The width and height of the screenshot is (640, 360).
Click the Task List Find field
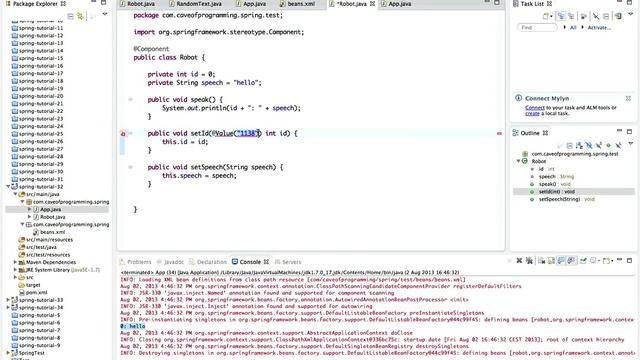537,27
